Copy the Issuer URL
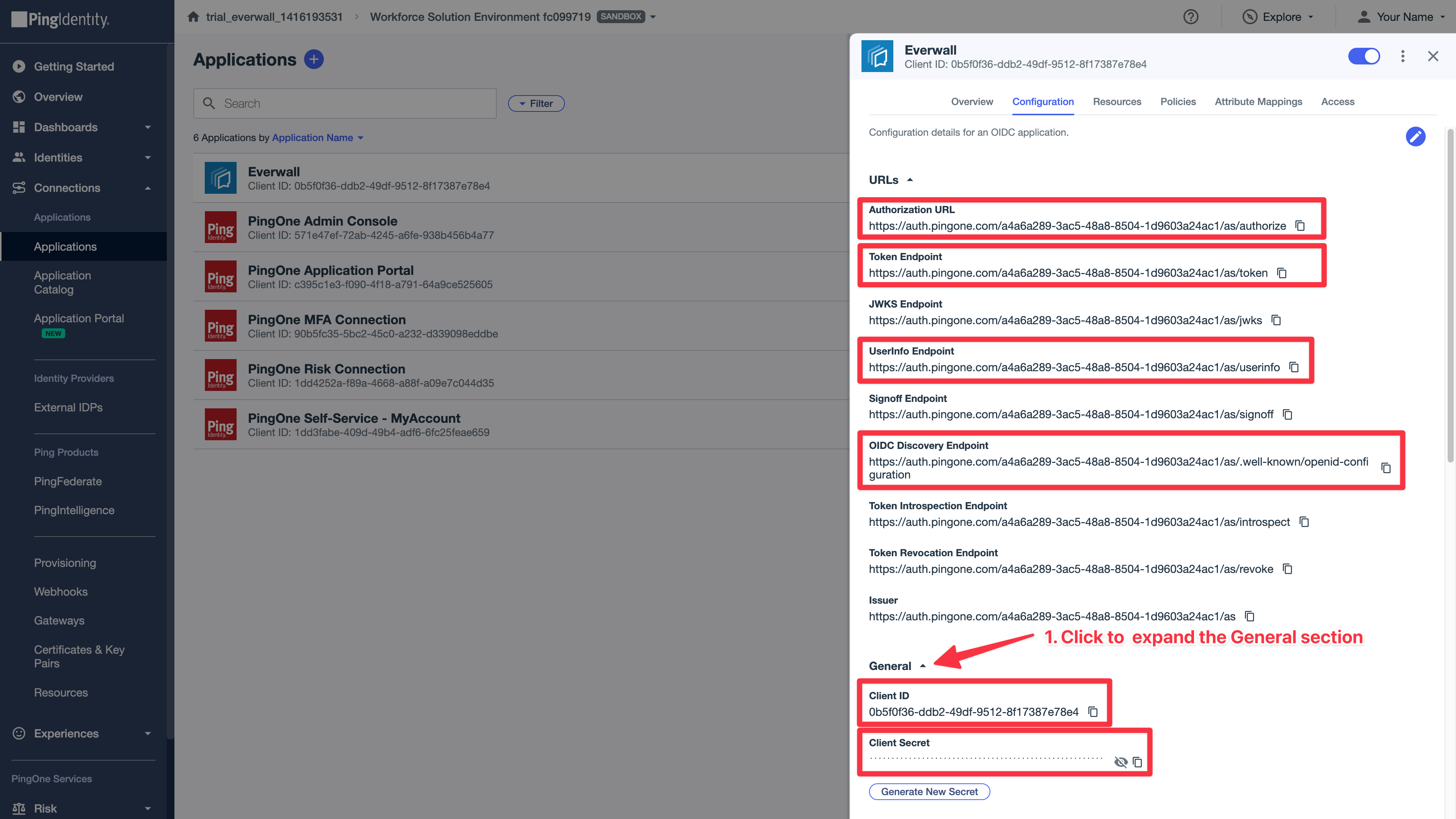 pyautogui.click(x=1250, y=616)
